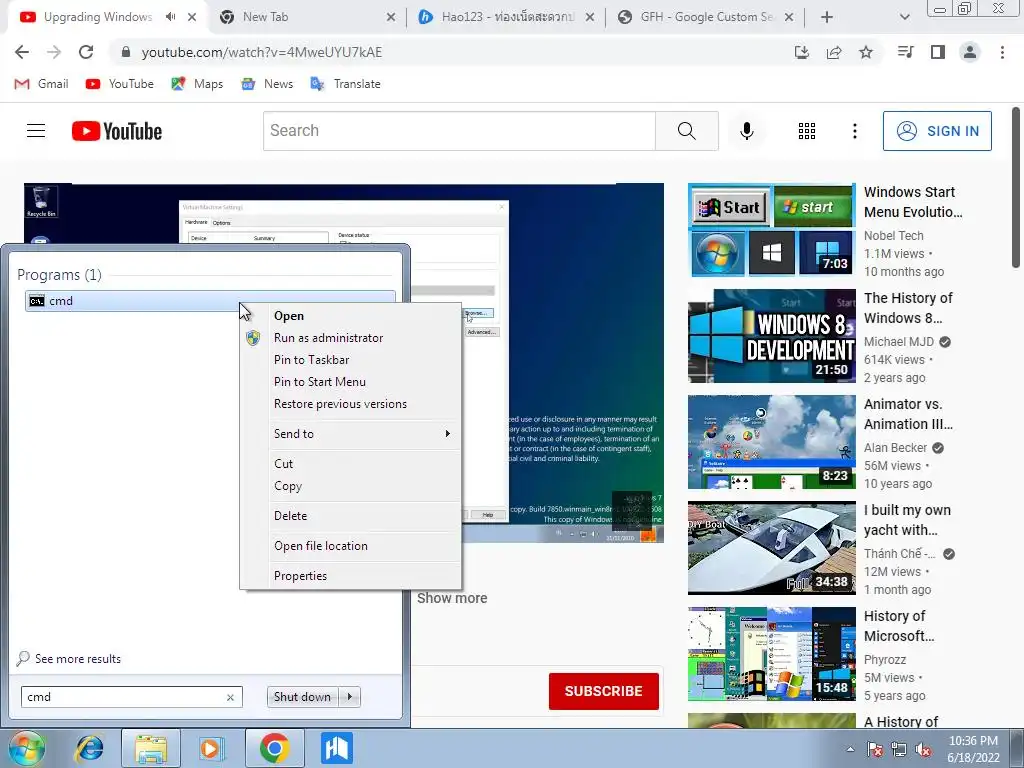The image size is (1024, 768).
Task: Open the Maps bookmark
Action: pos(197,84)
